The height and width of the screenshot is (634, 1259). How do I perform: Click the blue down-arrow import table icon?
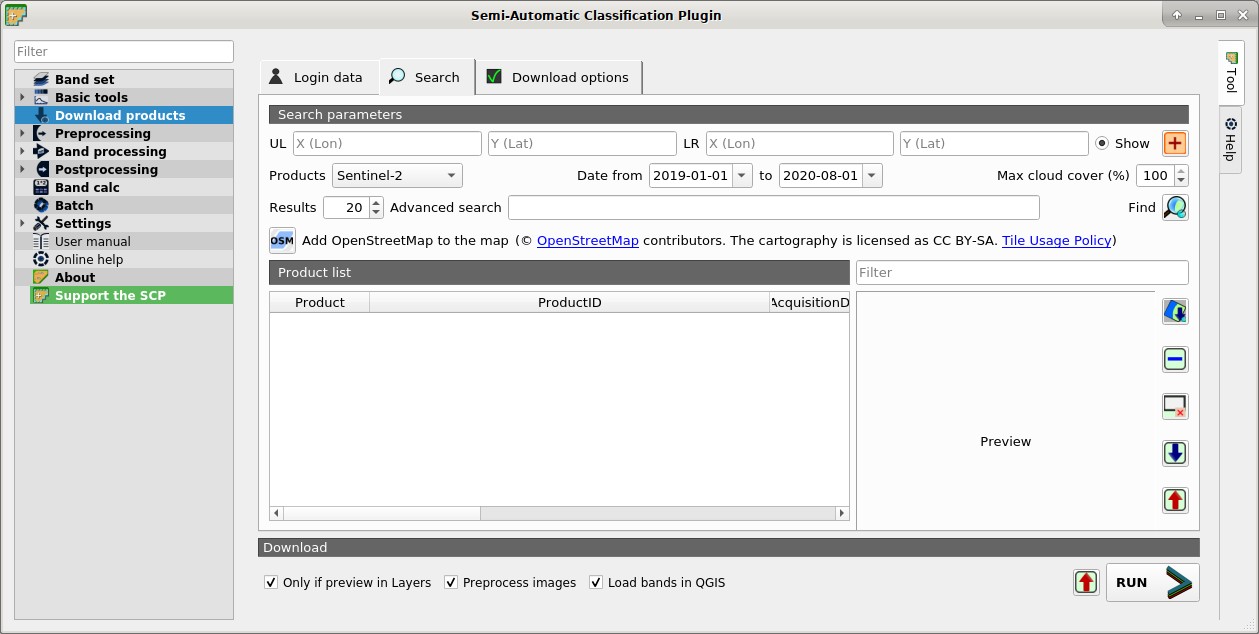1175,453
